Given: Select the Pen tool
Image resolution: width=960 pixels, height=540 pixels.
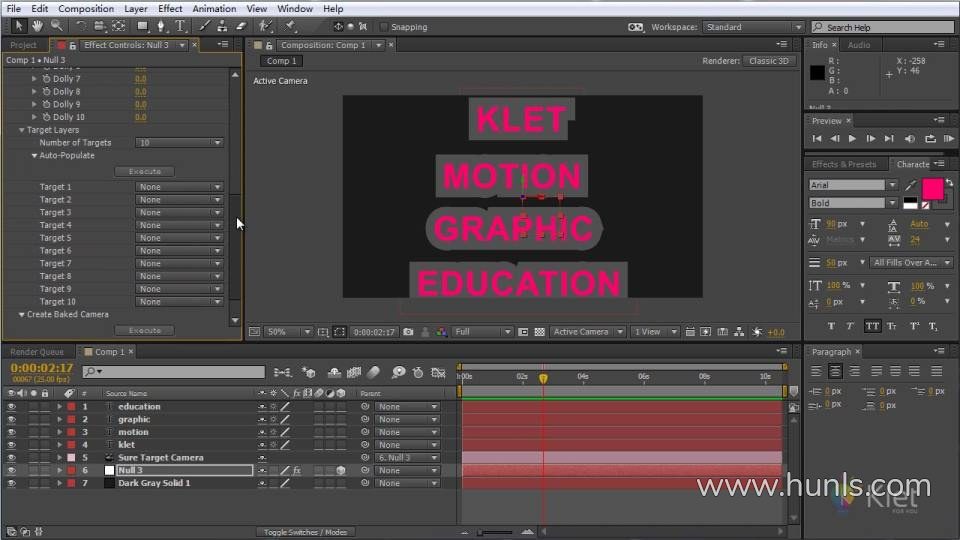Looking at the screenshot, I should coord(161,26).
